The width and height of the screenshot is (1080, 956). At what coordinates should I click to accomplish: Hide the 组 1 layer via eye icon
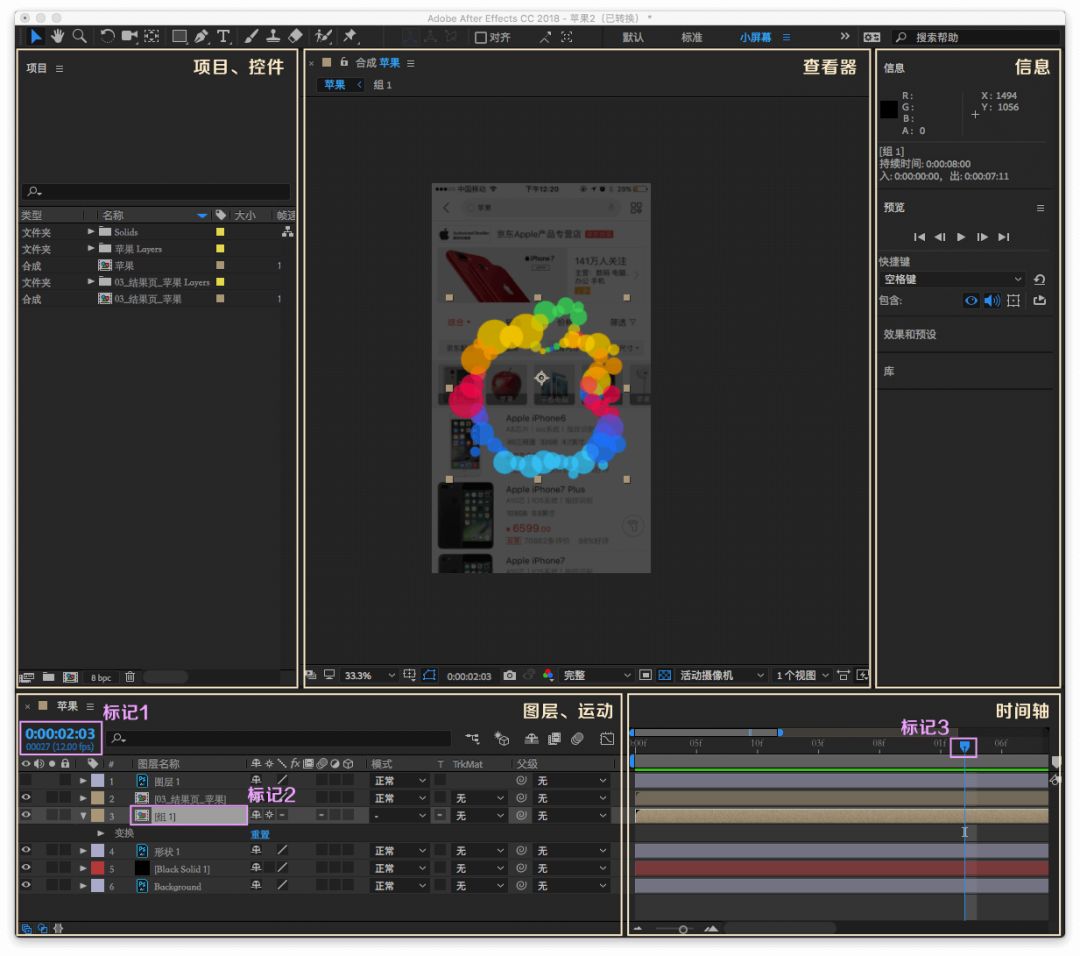26,815
